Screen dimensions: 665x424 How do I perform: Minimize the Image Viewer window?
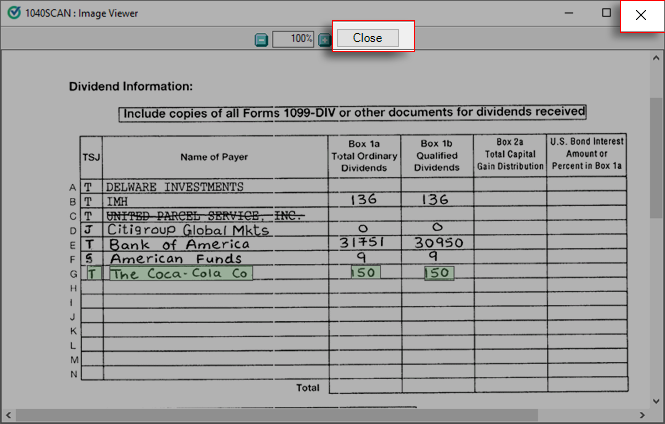567,14
